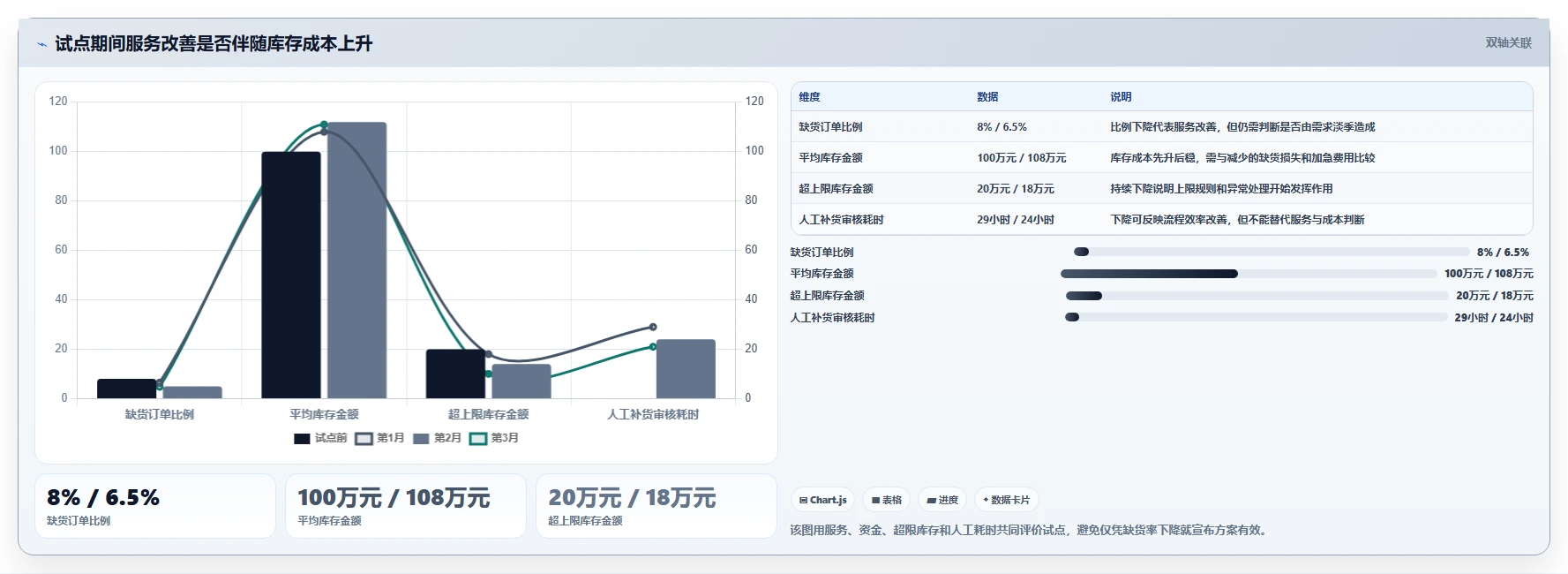The image size is (1568, 574).
Task: Click the note starting 下降可反映流程效率改善
Action: (1237, 220)
